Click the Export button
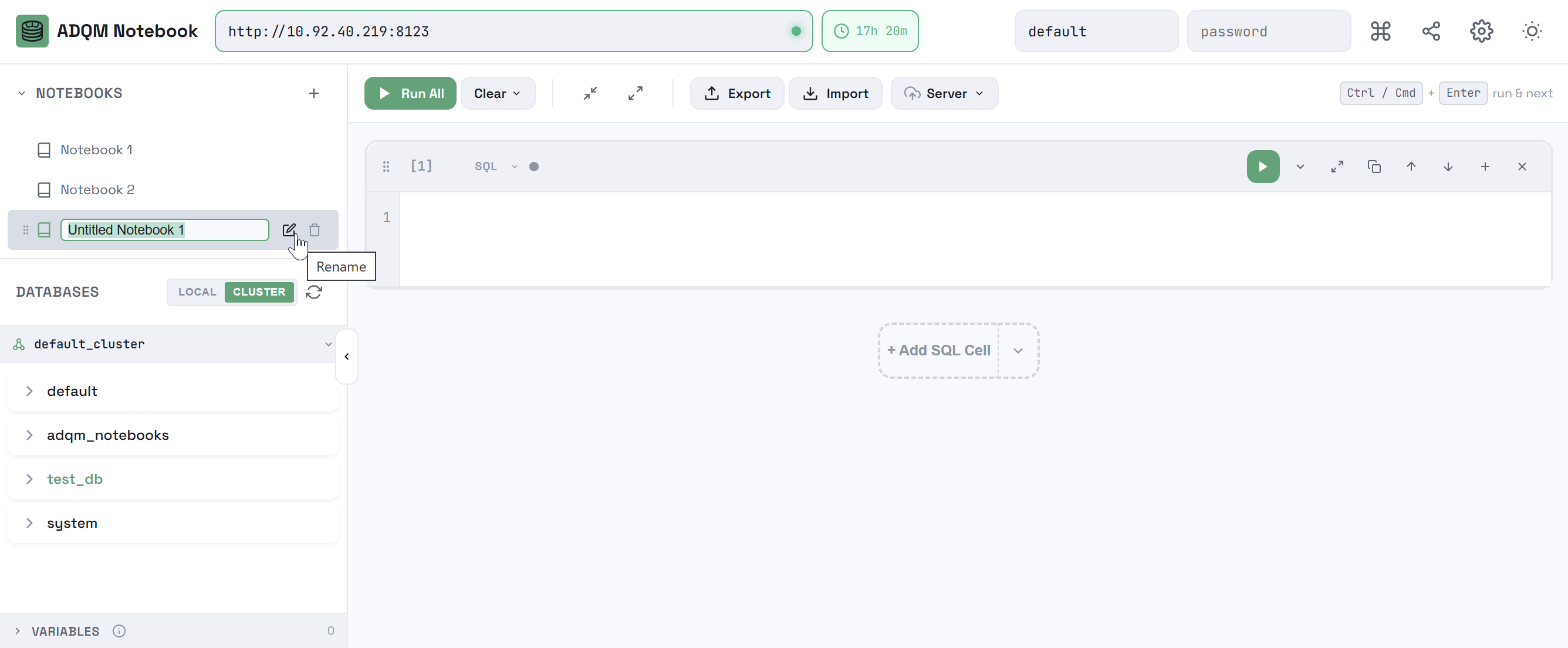The image size is (1568, 648). (x=736, y=93)
